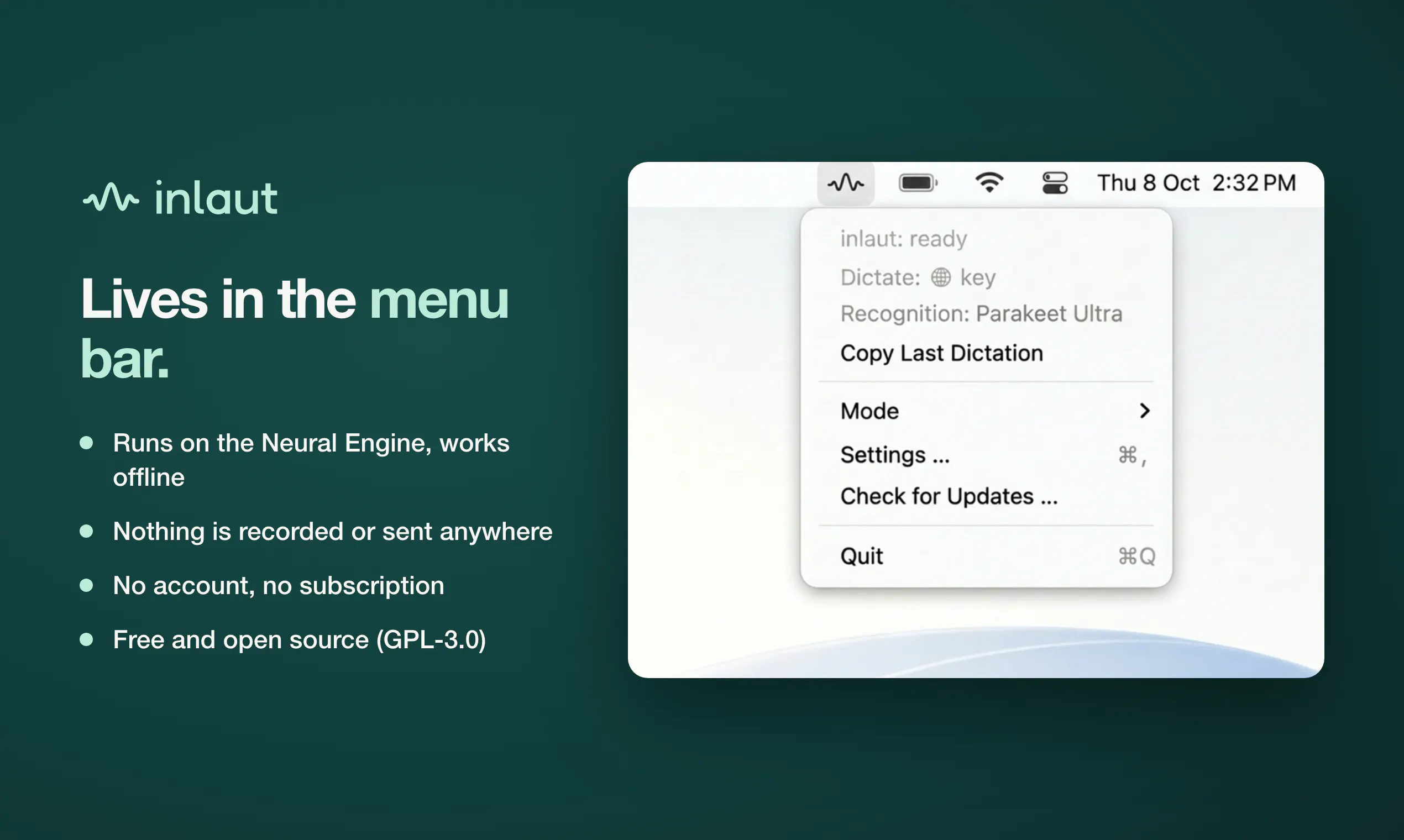Open Control Center toggles icon

(x=1055, y=183)
